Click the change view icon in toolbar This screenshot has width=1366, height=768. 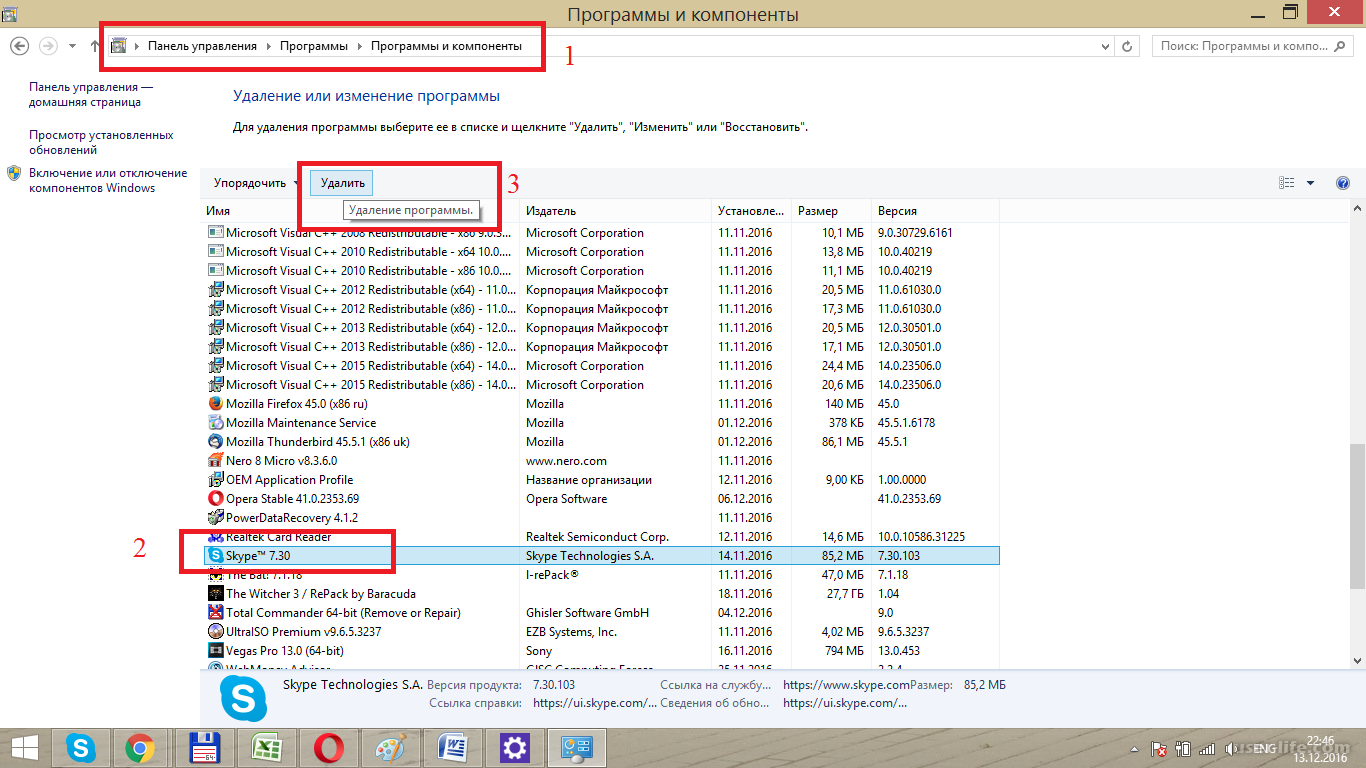pos(1286,183)
